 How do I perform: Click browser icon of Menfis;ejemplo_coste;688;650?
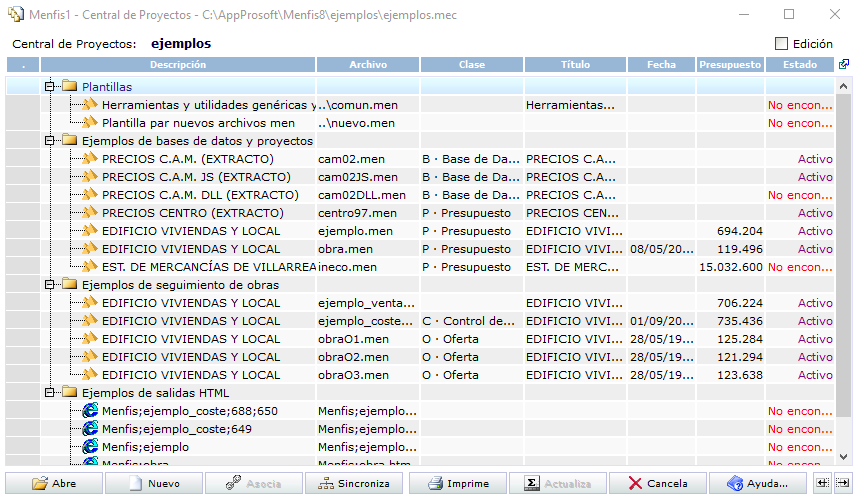pos(90,410)
